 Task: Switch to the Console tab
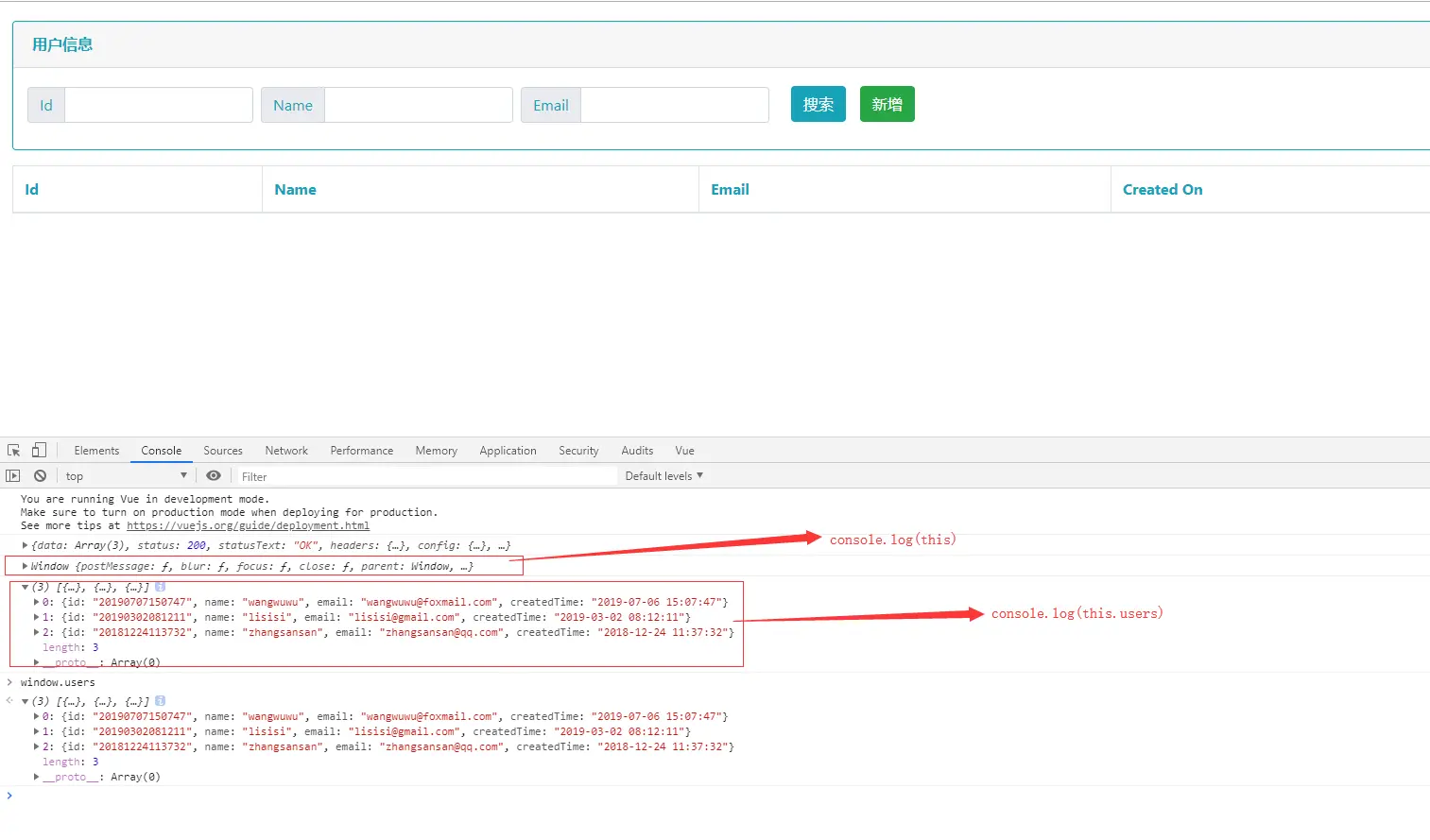coord(162,451)
